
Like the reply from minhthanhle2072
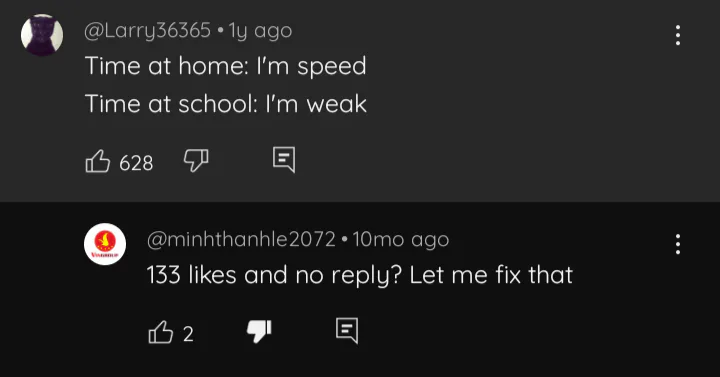click(x=161, y=332)
